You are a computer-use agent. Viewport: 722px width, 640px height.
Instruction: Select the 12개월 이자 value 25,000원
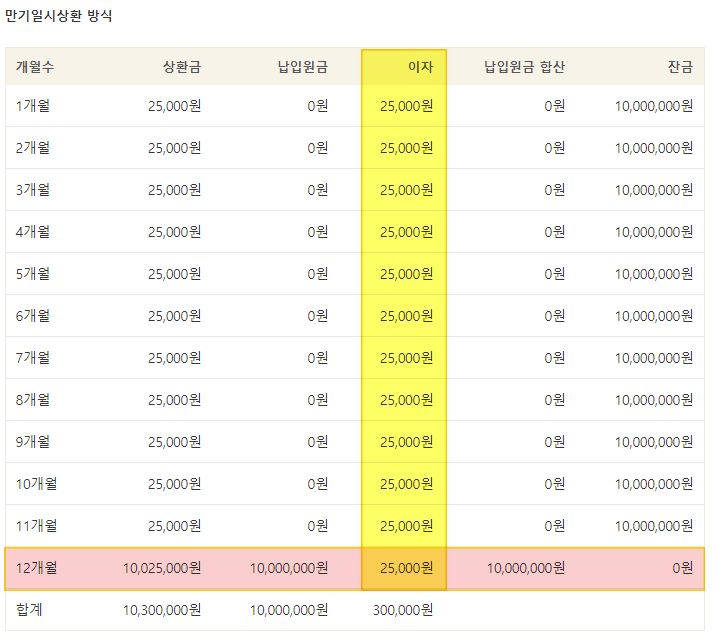pos(407,568)
